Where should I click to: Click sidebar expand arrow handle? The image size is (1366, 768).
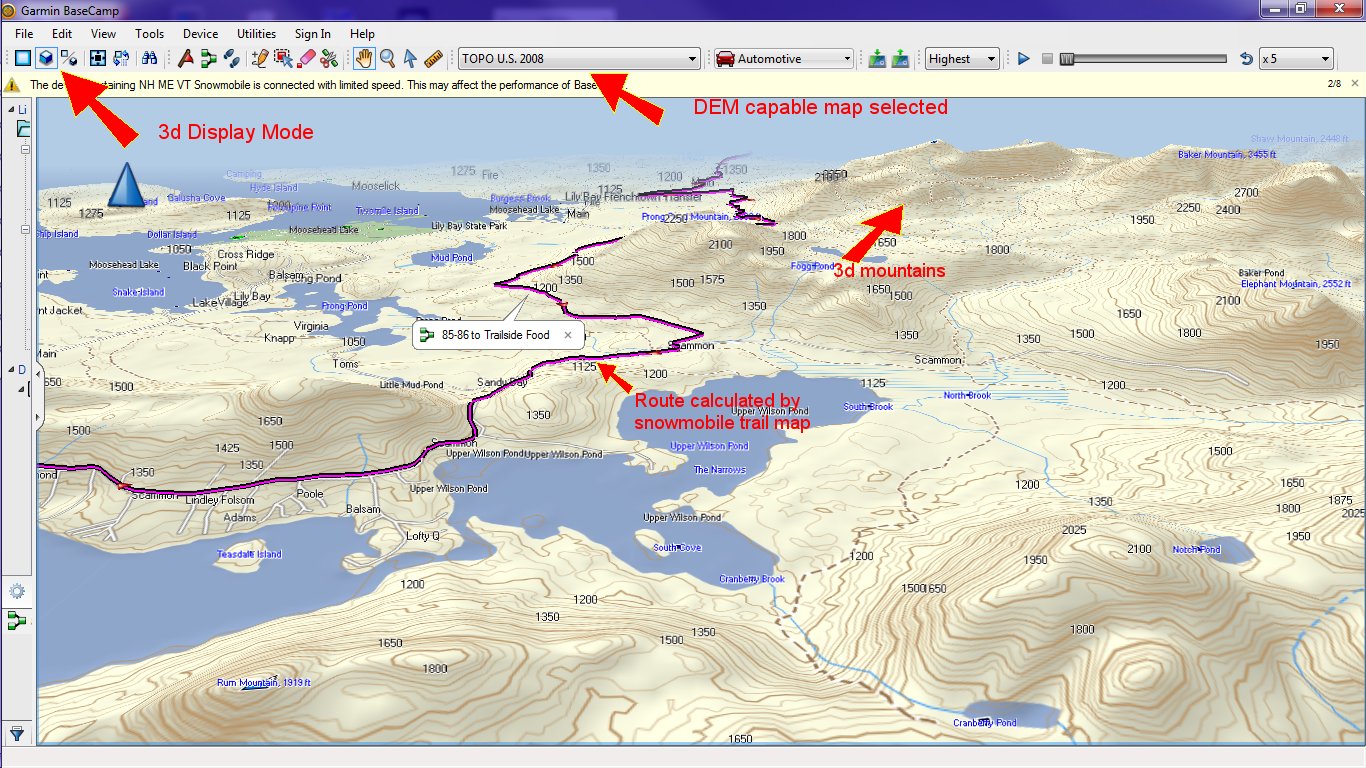point(40,398)
